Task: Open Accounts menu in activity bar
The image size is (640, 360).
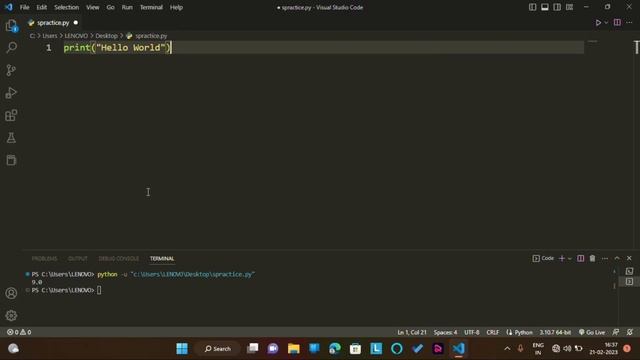Action: pos(11,293)
